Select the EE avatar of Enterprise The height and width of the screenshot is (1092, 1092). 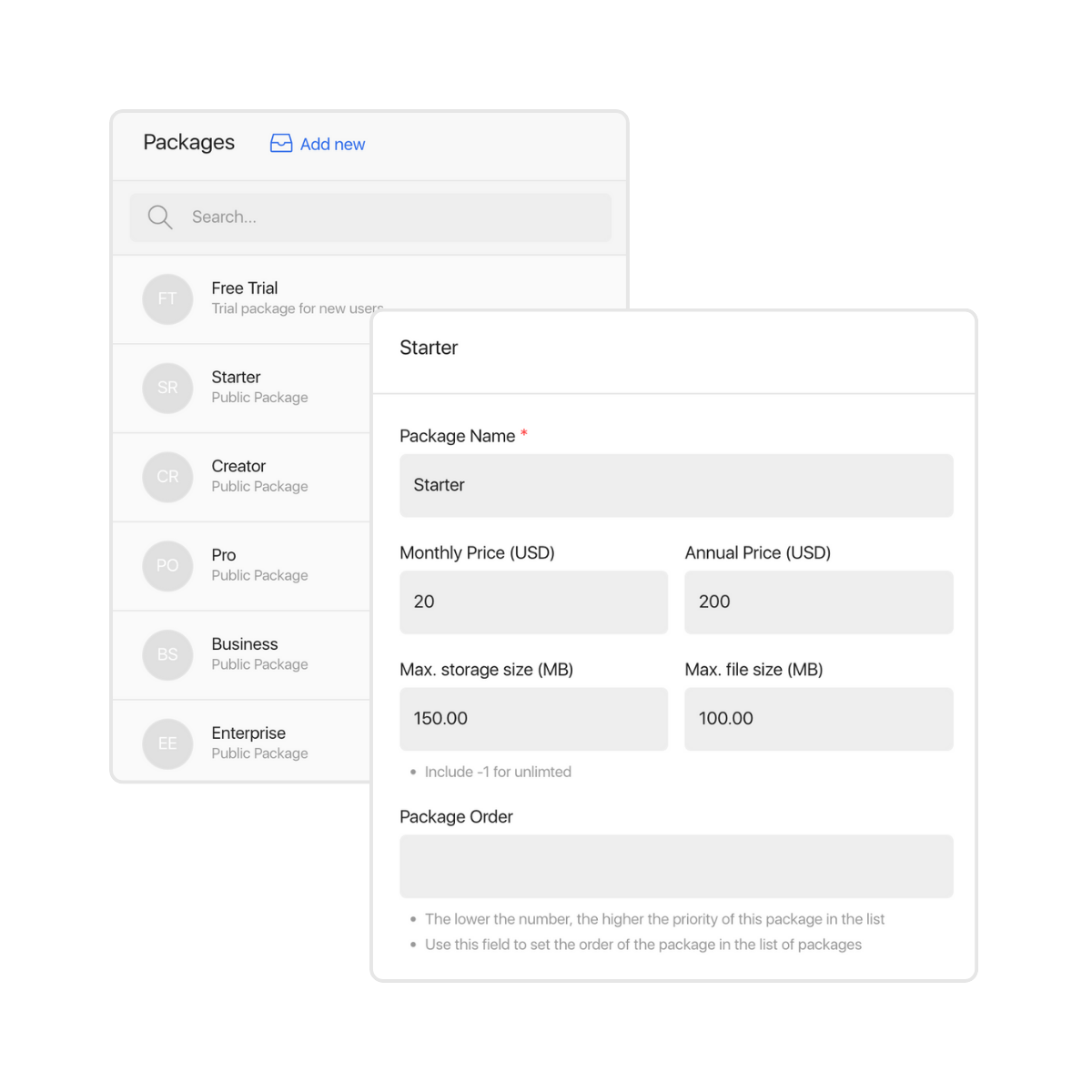coord(167,743)
